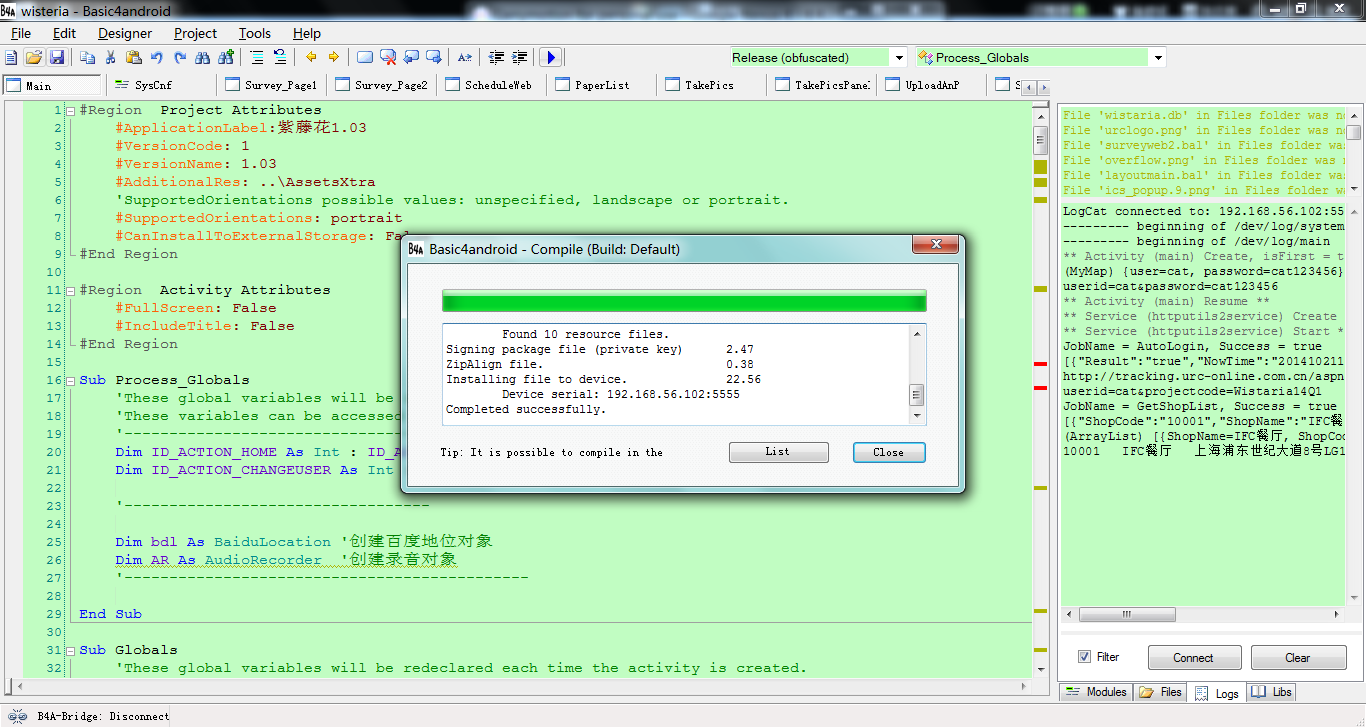The height and width of the screenshot is (727, 1366).
Task: Open the Designer menu
Action: pyautogui.click(x=125, y=33)
